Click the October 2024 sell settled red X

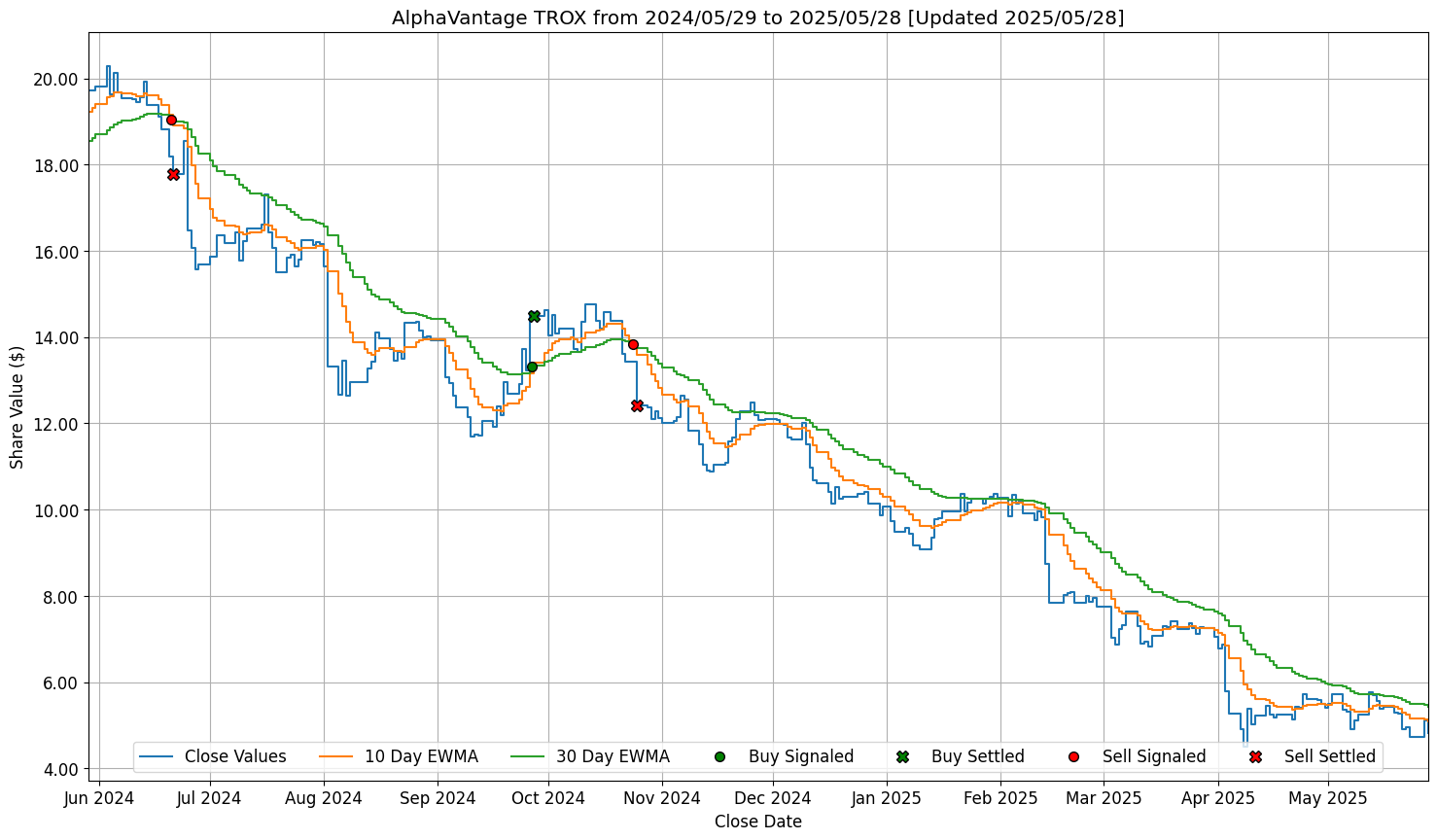pyautogui.click(x=637, y=405)
